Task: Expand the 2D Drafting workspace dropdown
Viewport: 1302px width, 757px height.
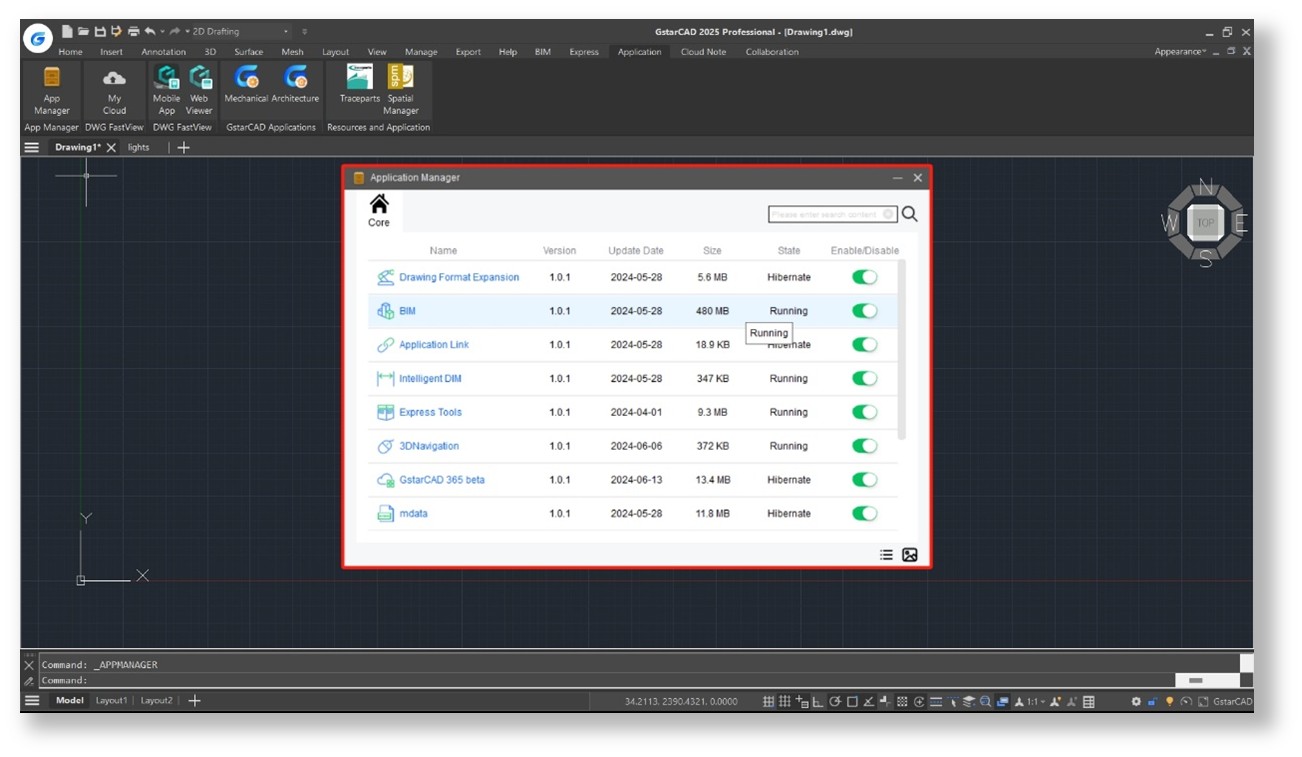Action: click(285, 32)
